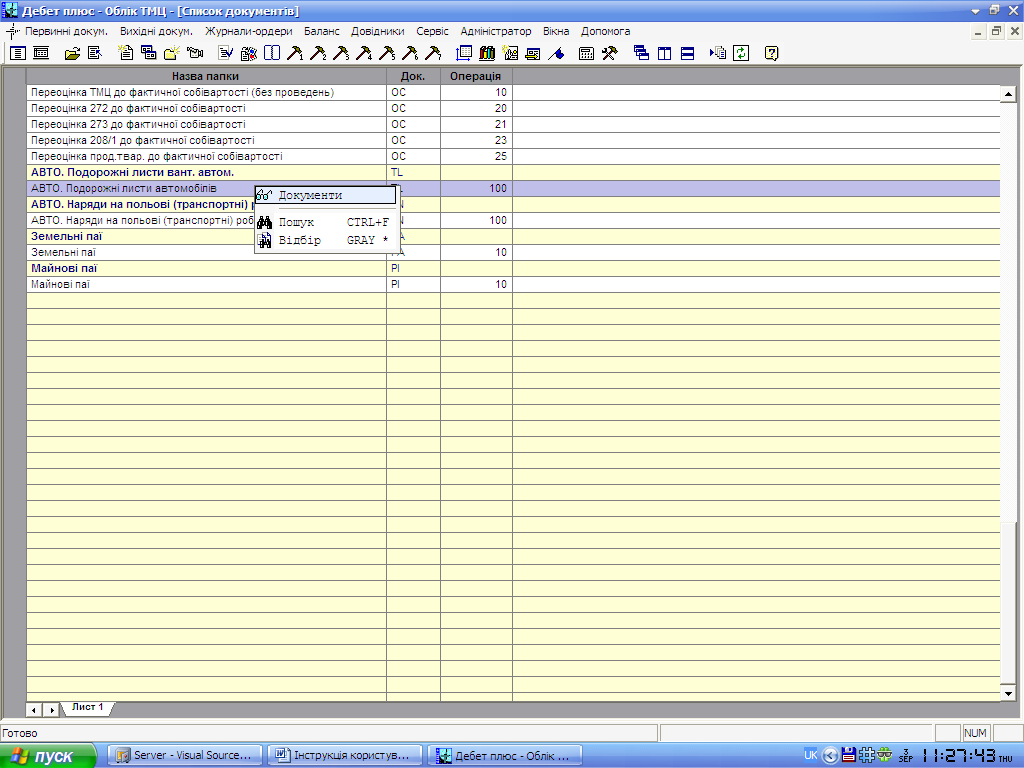Click the stacked windows icon after the sparkle document
This screenshot has width=1024, height=768.
[x=149, y=54]
